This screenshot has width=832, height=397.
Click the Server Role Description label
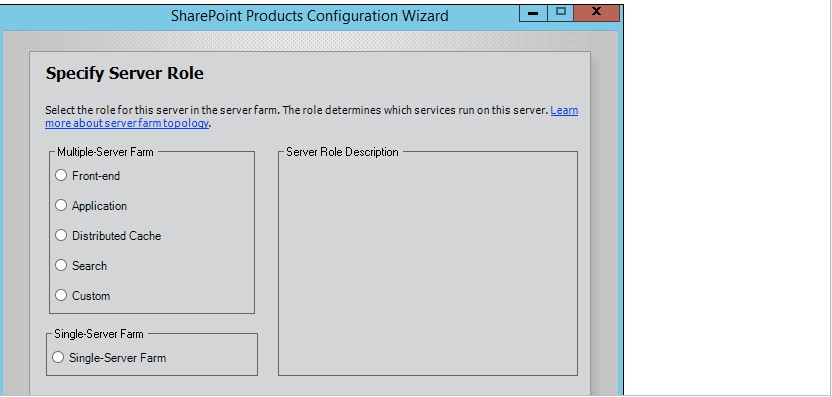[x=342, y=152]
